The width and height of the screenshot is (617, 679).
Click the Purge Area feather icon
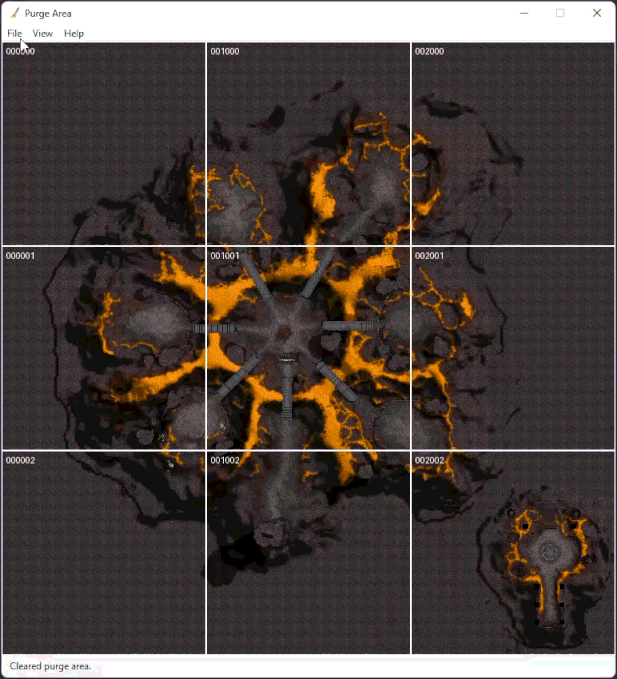15,13
